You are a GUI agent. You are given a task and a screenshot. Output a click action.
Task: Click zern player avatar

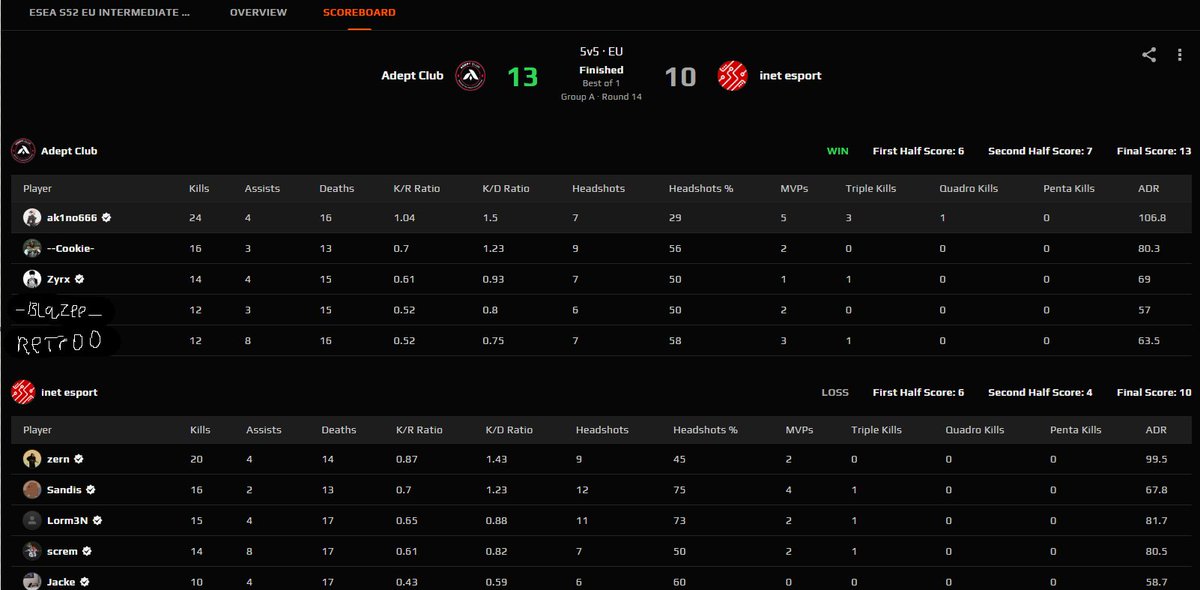pyautogui.click(x=32, y=459)
